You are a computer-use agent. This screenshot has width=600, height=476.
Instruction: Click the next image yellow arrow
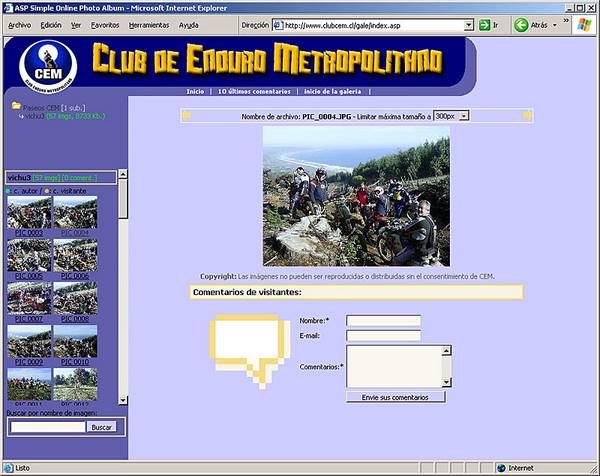(527, 116)
